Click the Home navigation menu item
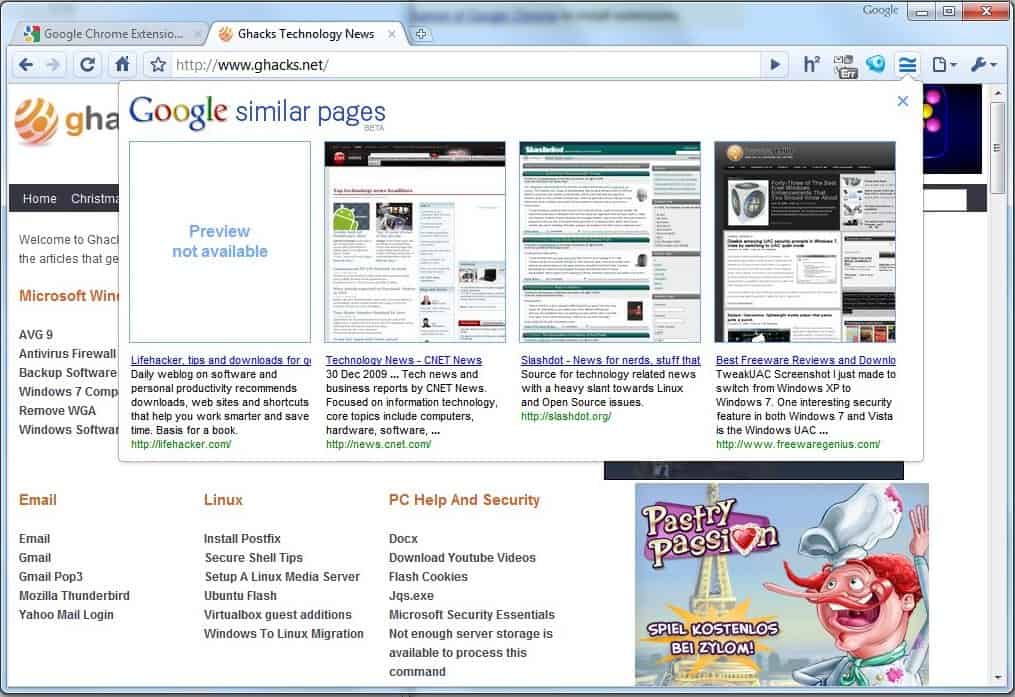The height and width of the screenshot is (697, 1015). point(40,198)
